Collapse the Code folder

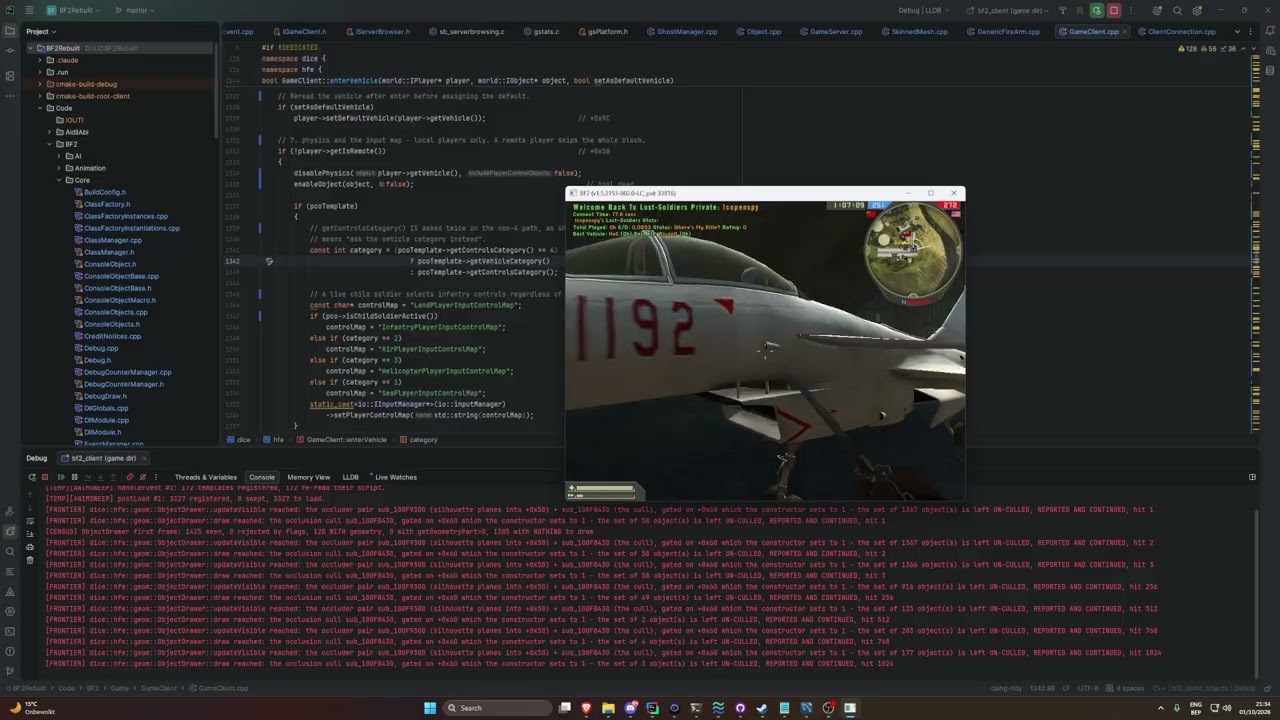(40, 108)
